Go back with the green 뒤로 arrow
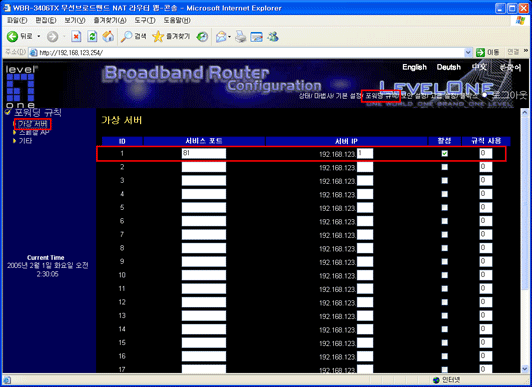This screenshot has height=387, width=532. (13, 36)
